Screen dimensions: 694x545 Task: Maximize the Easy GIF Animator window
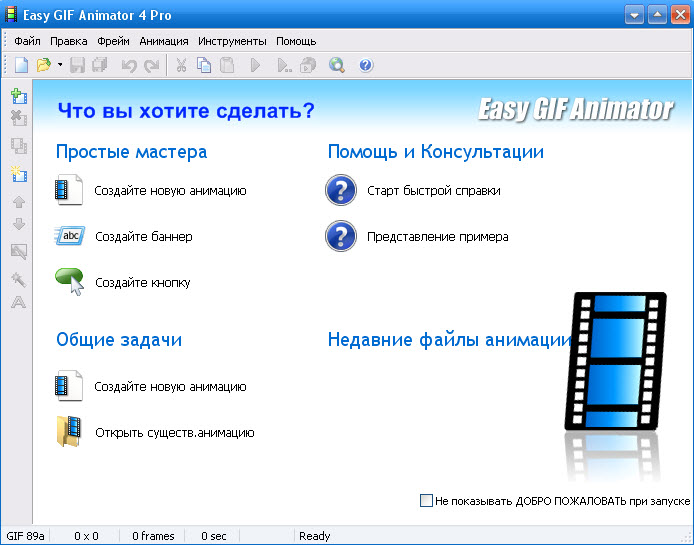click(x=657, y=15)
